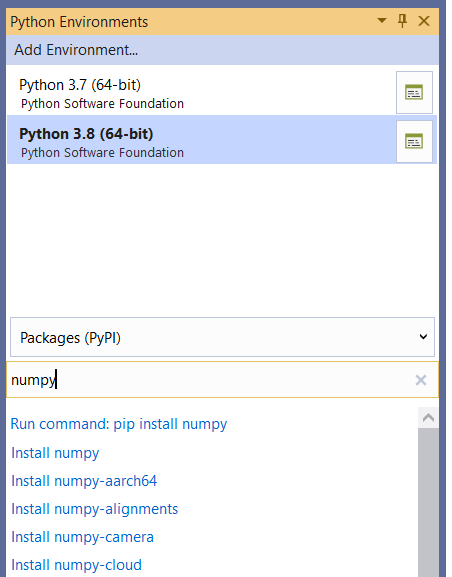Choose Install numpy from the results
The height and width of the screenshot is (577, 452).
click(x=55, y=453)
